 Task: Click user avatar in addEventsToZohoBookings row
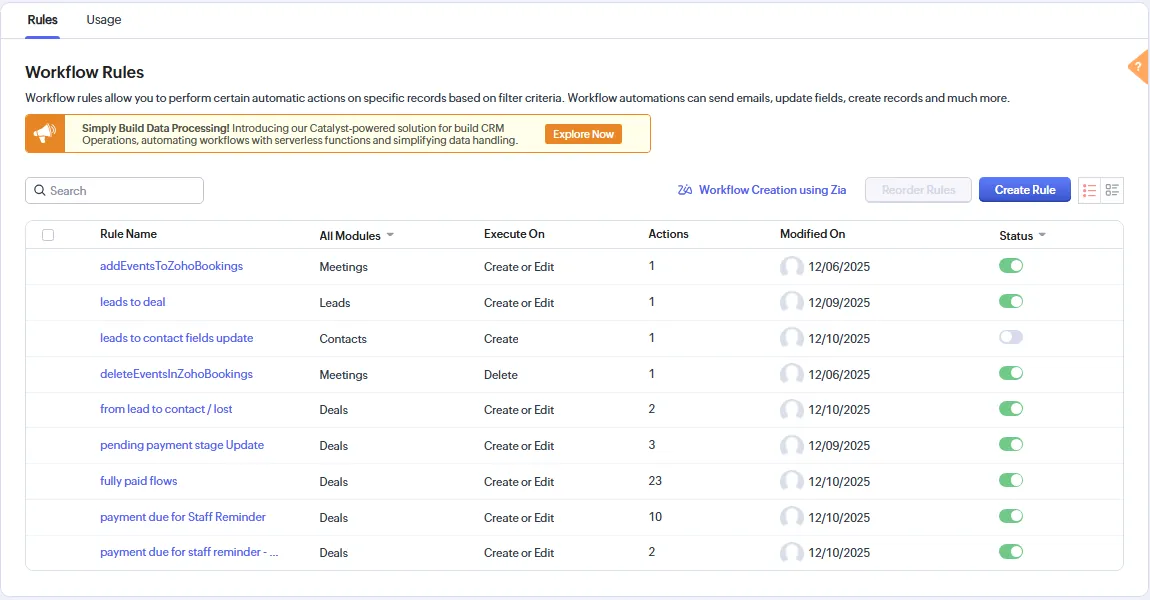coord(791,266)
